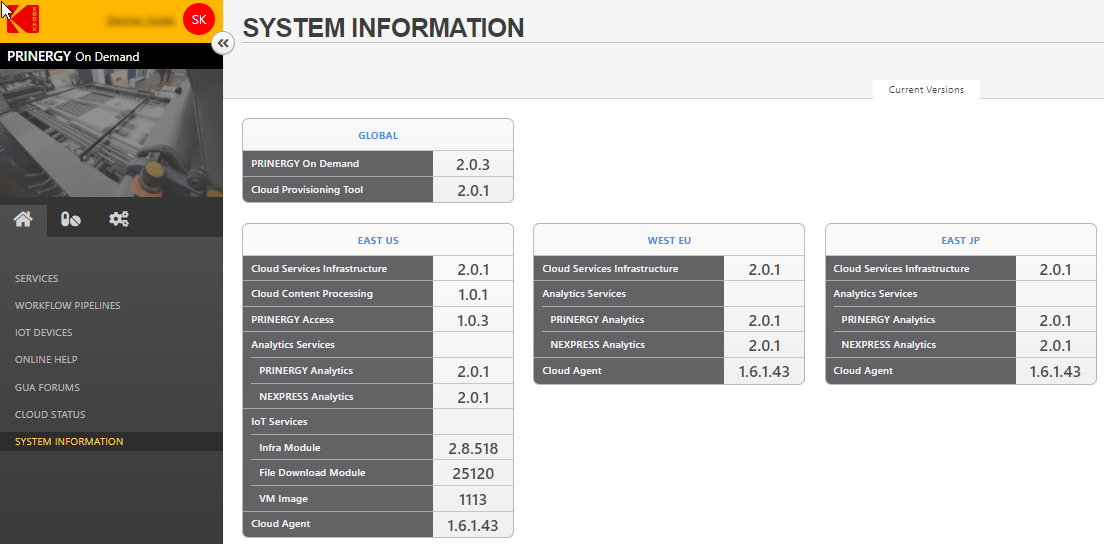The image size is (1104, 544).
Task: Click West EU Cloud Agent version value
Action: coord(764,372)
